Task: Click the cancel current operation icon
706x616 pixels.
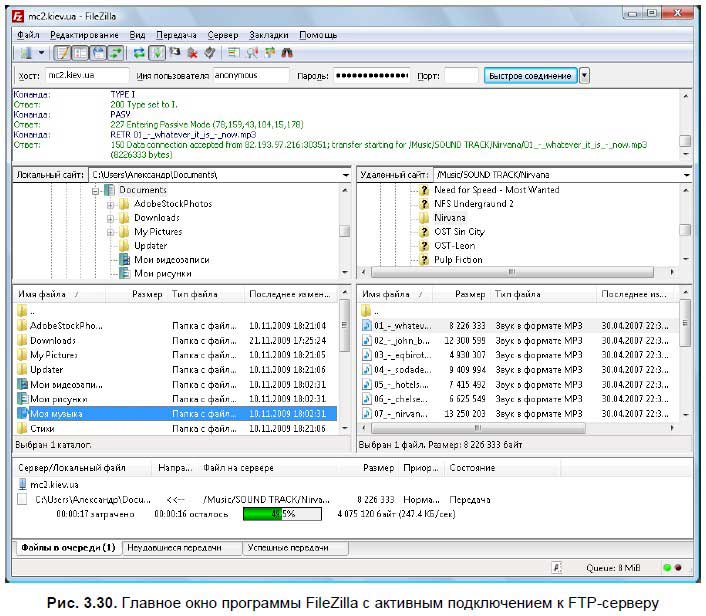Action: [x=175, y=51]
